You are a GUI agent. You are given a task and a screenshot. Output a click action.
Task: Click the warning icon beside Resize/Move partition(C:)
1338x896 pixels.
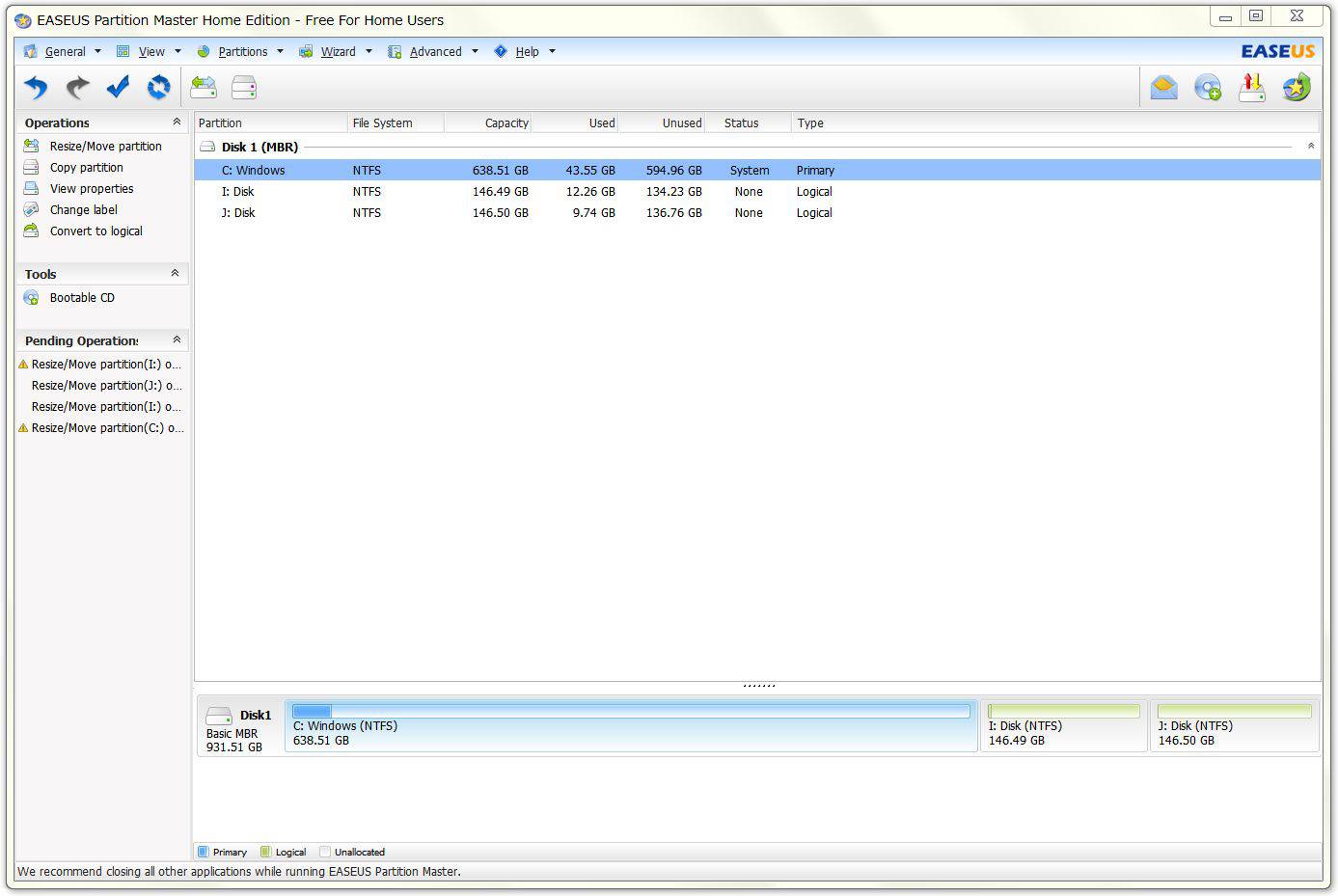[x=23, y=427]
